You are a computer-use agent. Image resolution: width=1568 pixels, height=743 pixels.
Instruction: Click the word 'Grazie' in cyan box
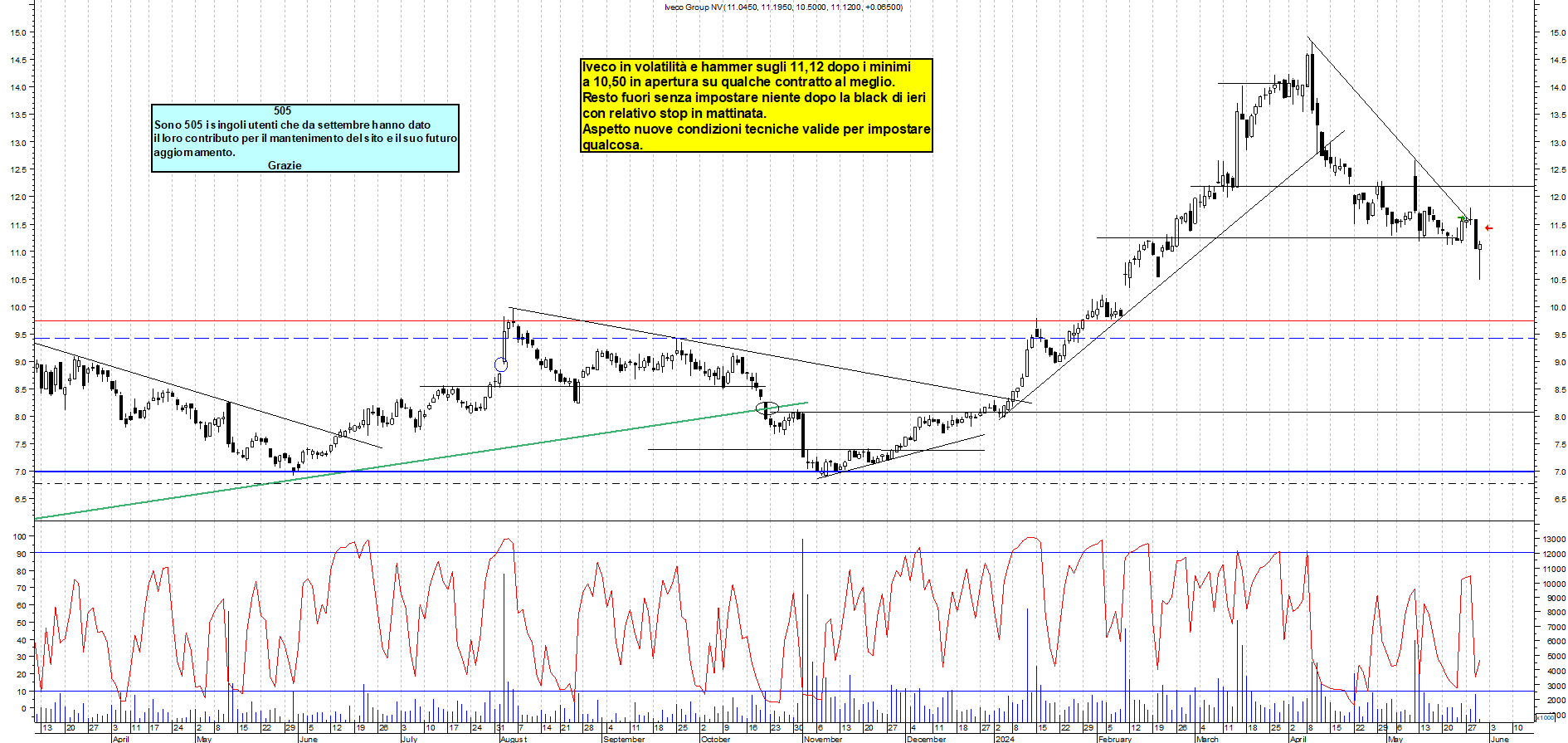pyautogui.click(x=285, y=166)
